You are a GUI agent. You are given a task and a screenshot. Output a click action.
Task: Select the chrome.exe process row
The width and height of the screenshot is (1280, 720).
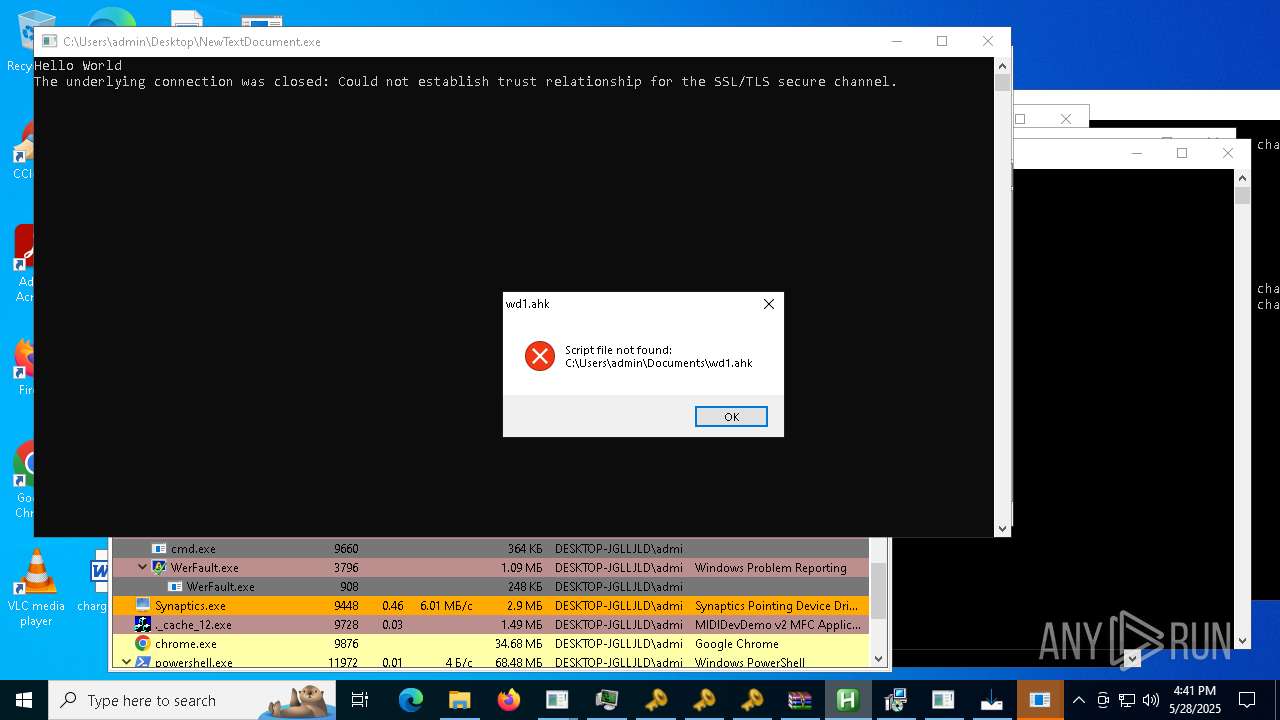490,644
